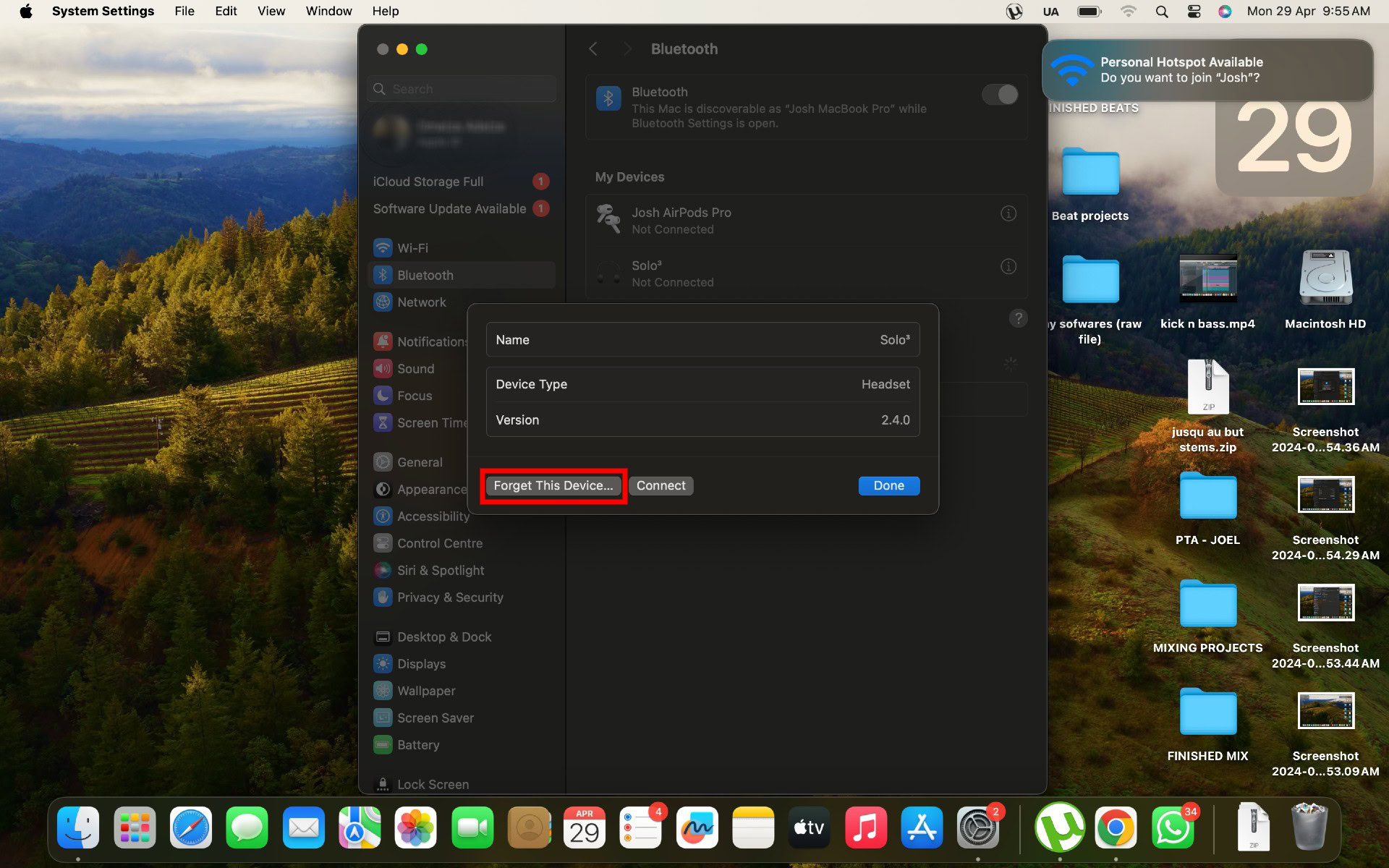
Task: Enable iCloud Storage Full notification badge
Action: point(541,181)
